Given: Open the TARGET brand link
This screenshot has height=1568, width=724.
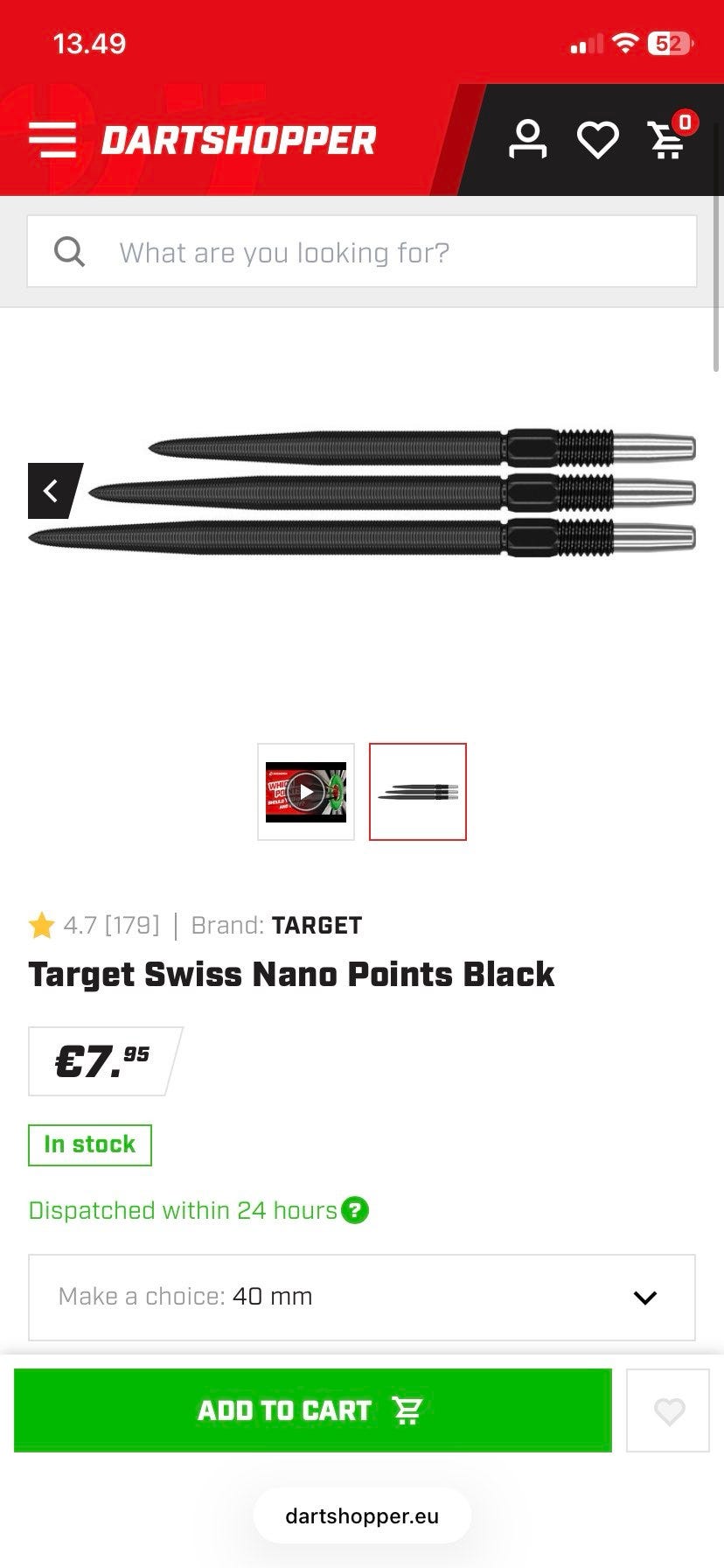Looking at the screenshot, I should click(317, 926).
